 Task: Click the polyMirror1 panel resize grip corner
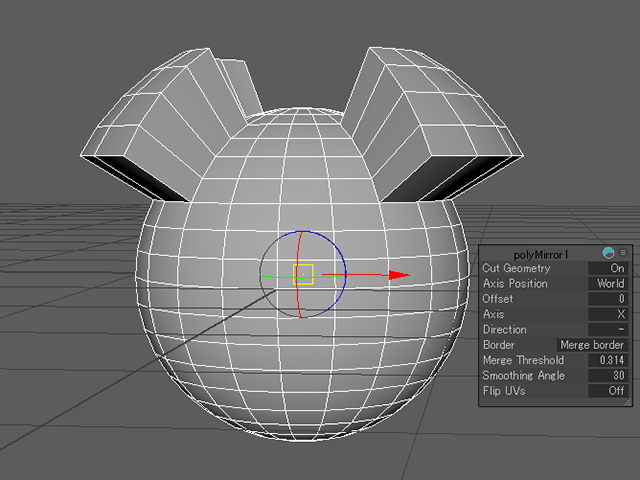(x=627, y=402)
